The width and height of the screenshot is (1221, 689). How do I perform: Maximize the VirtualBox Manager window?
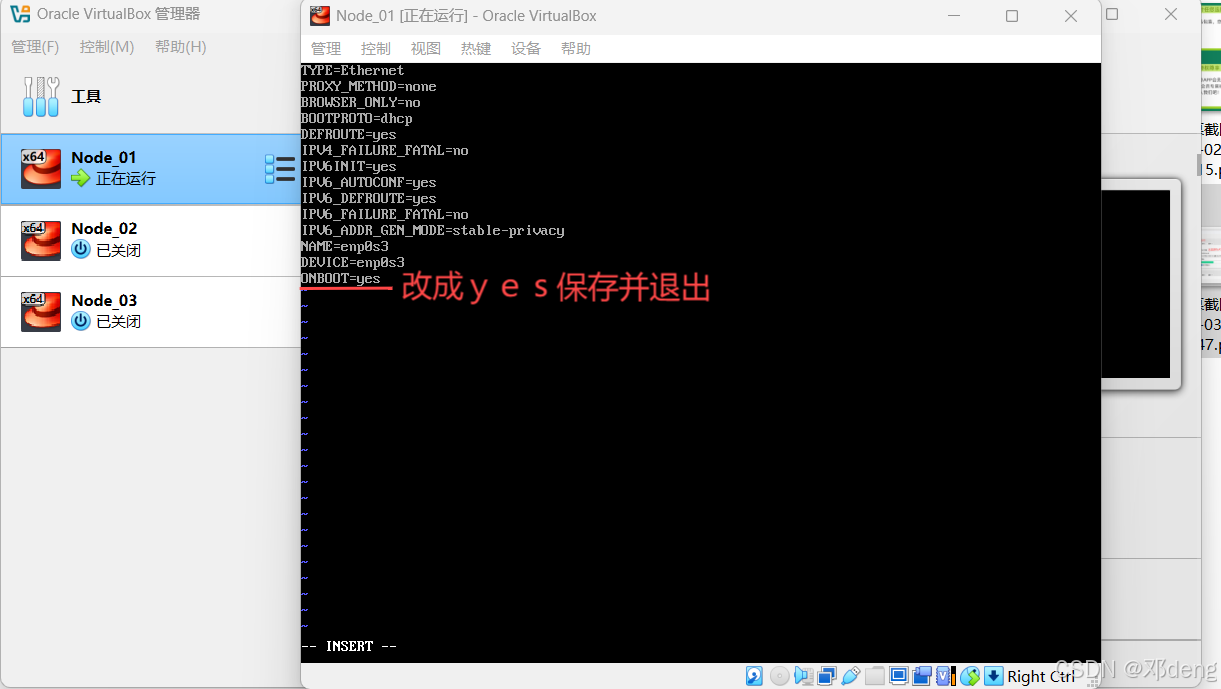click(1112, 14)
